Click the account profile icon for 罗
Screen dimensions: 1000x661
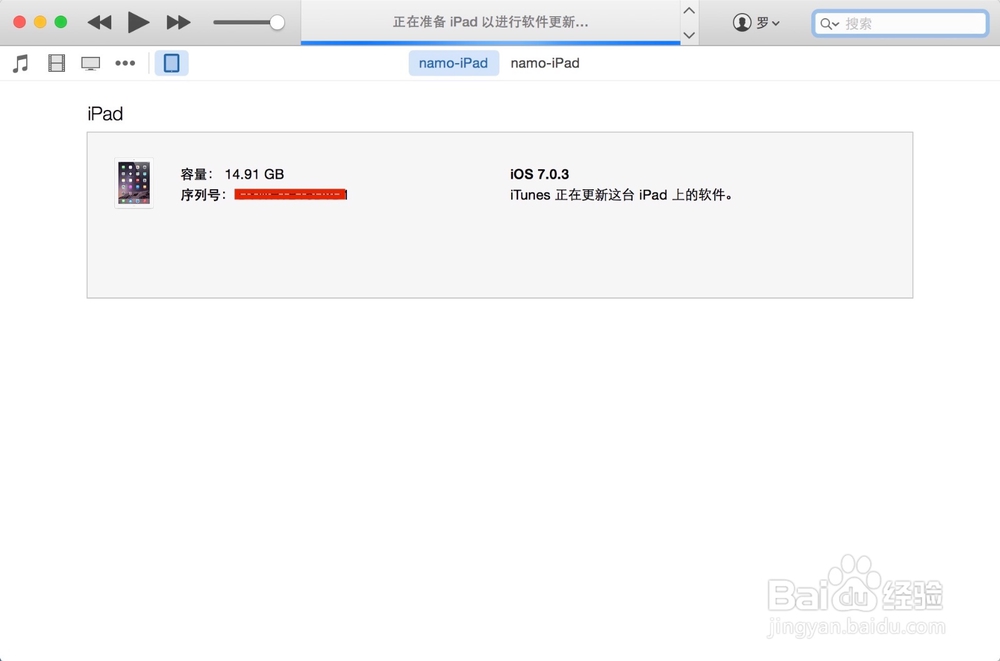[741, 23]
